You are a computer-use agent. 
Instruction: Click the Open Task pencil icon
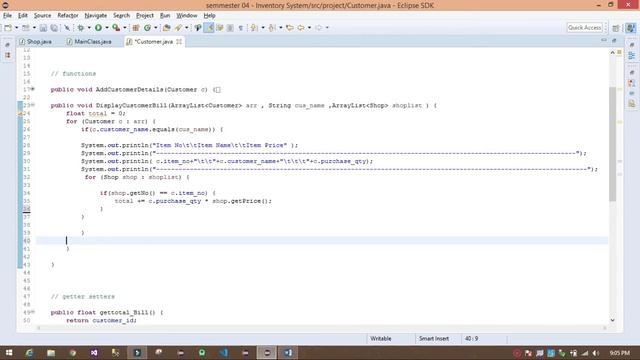[178, 28]
